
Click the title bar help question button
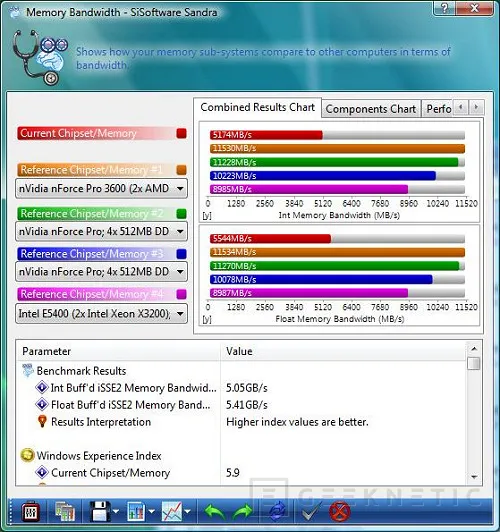[x=445, y=7]
